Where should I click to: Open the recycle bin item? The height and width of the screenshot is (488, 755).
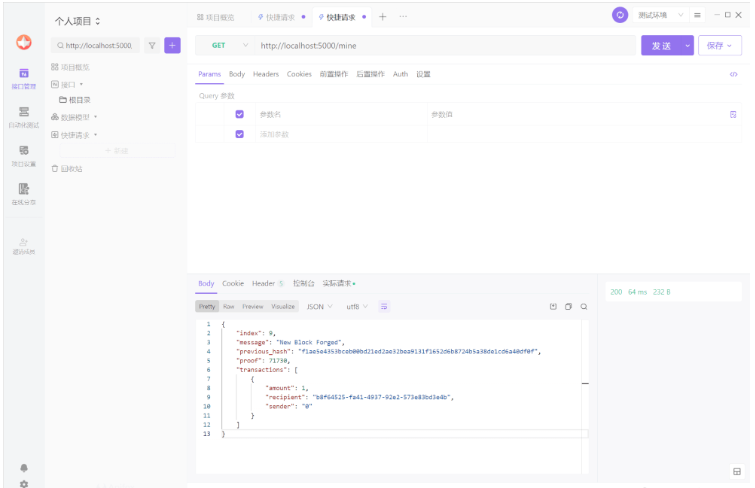click(x=67, y=169)
